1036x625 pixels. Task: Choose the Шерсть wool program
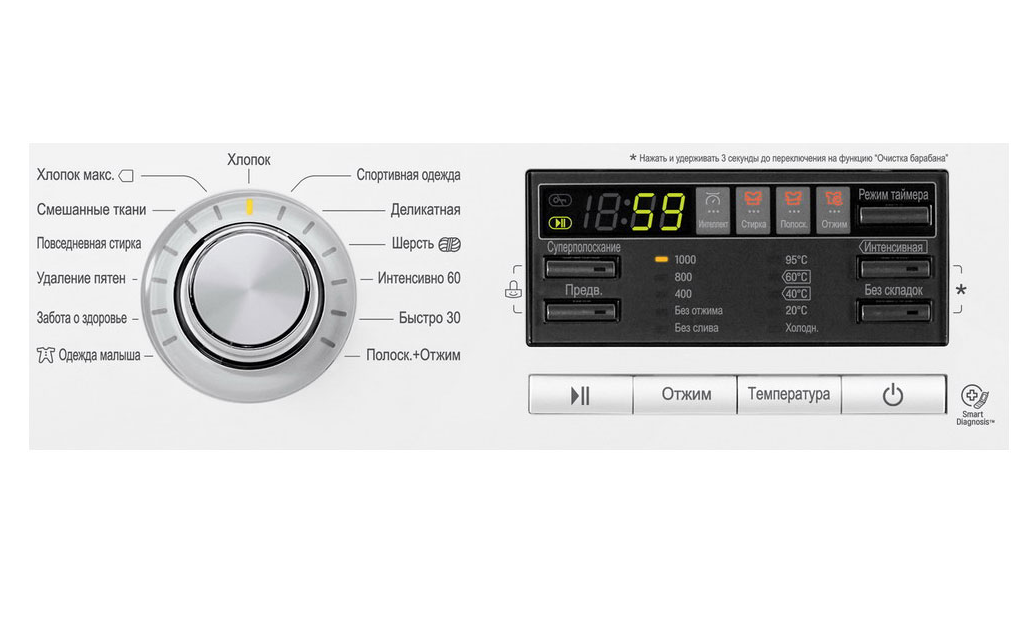click(413, 243)
